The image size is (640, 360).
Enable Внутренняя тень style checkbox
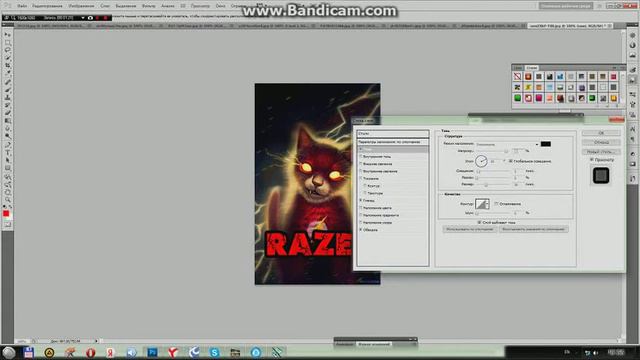(360, 156)
